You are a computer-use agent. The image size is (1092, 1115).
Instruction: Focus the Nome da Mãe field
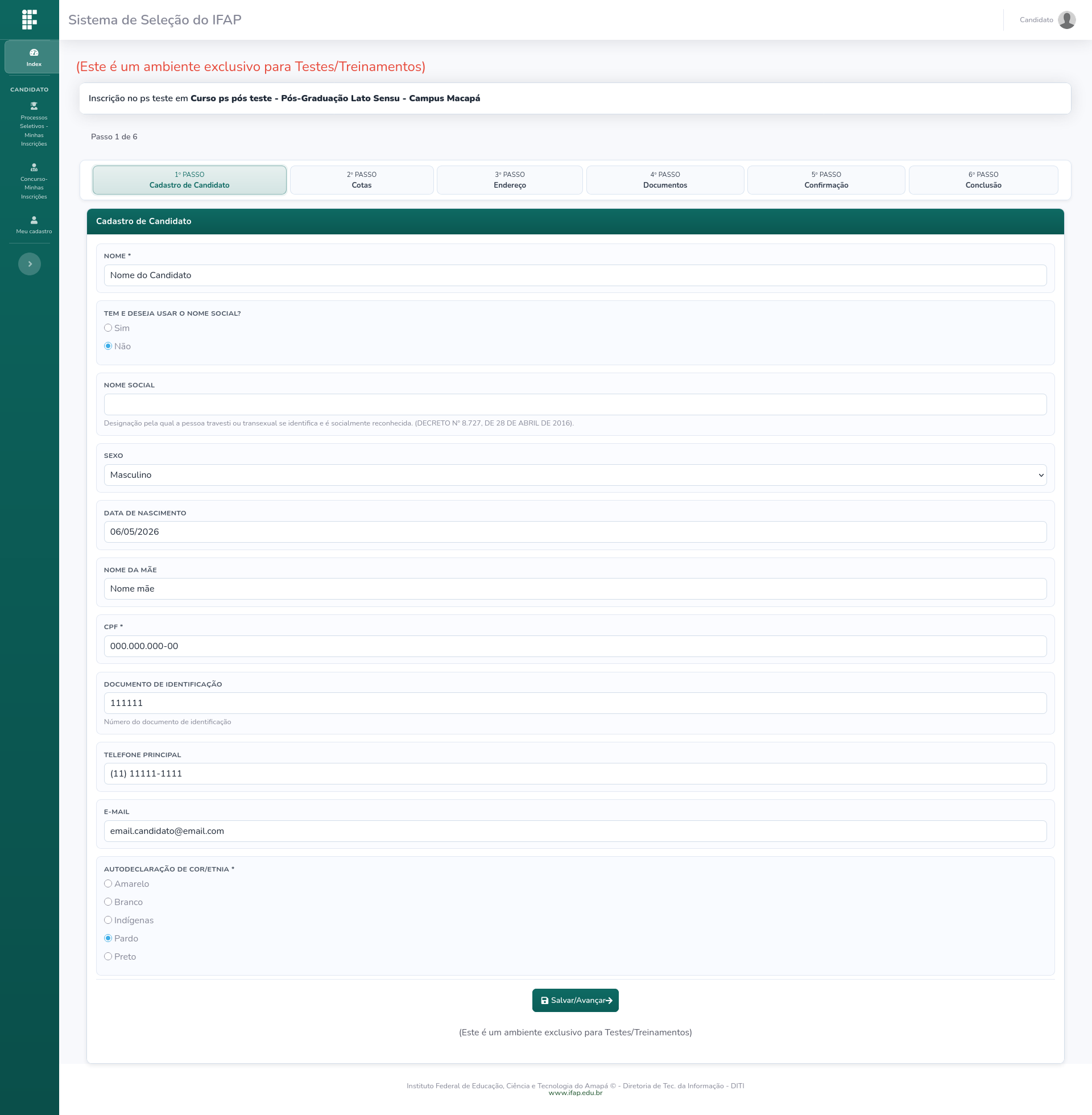point(575,589)
